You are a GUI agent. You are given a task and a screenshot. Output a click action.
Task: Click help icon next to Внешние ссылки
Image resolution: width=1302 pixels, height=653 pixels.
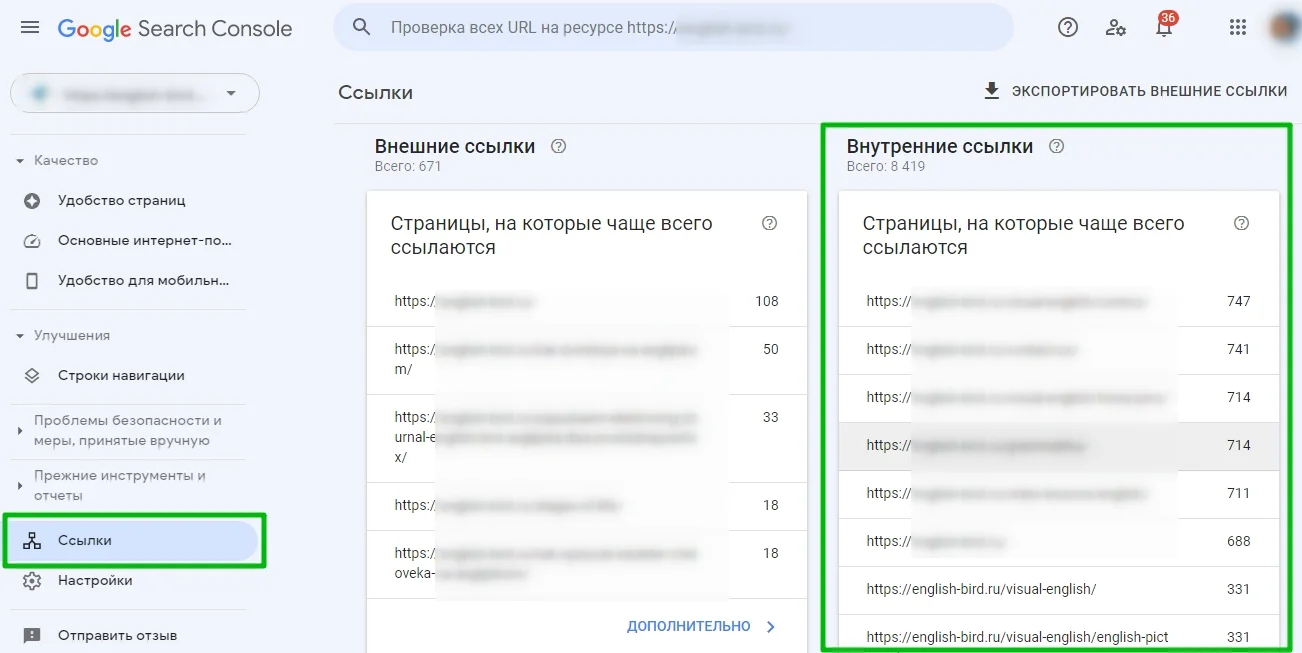pos(559,146)
